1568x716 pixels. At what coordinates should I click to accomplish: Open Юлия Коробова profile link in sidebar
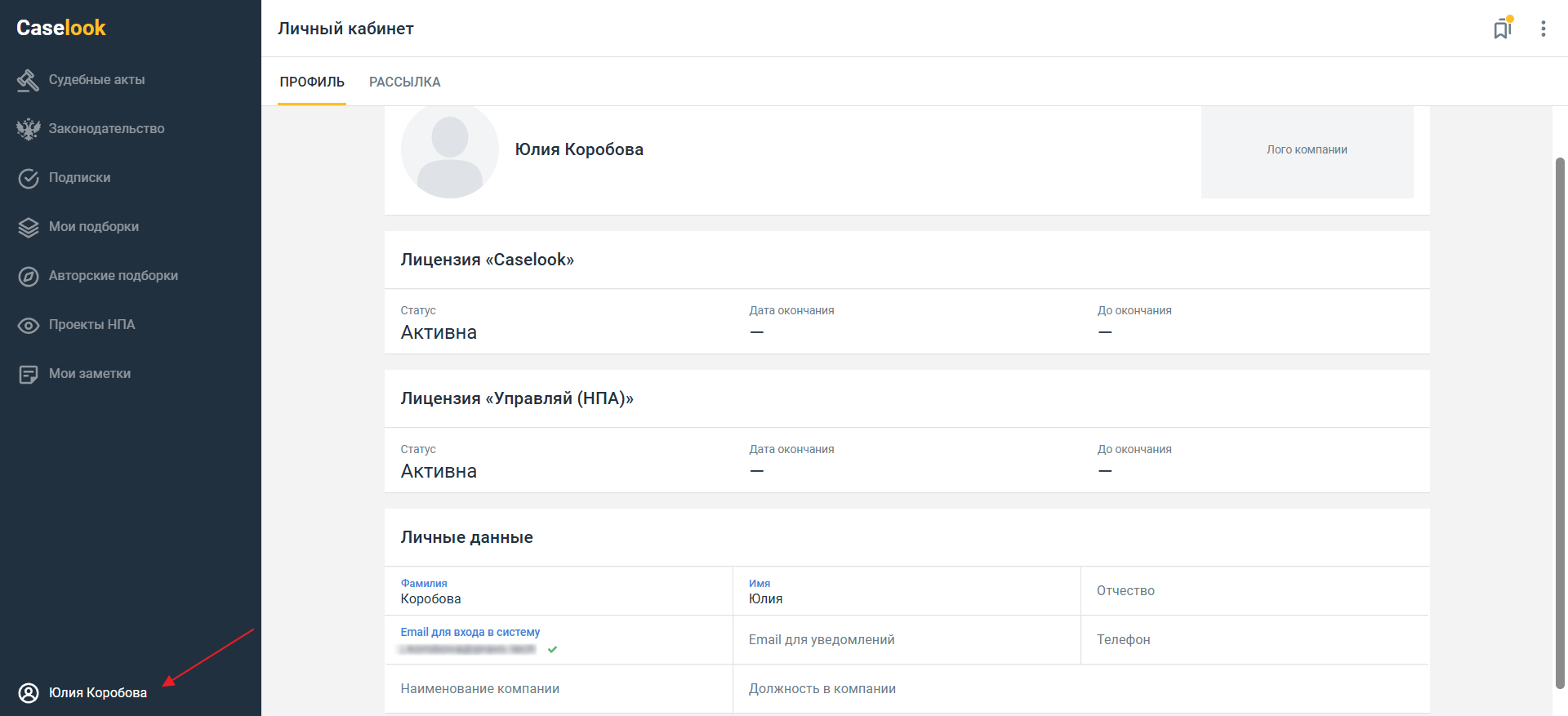coord(98,692)
